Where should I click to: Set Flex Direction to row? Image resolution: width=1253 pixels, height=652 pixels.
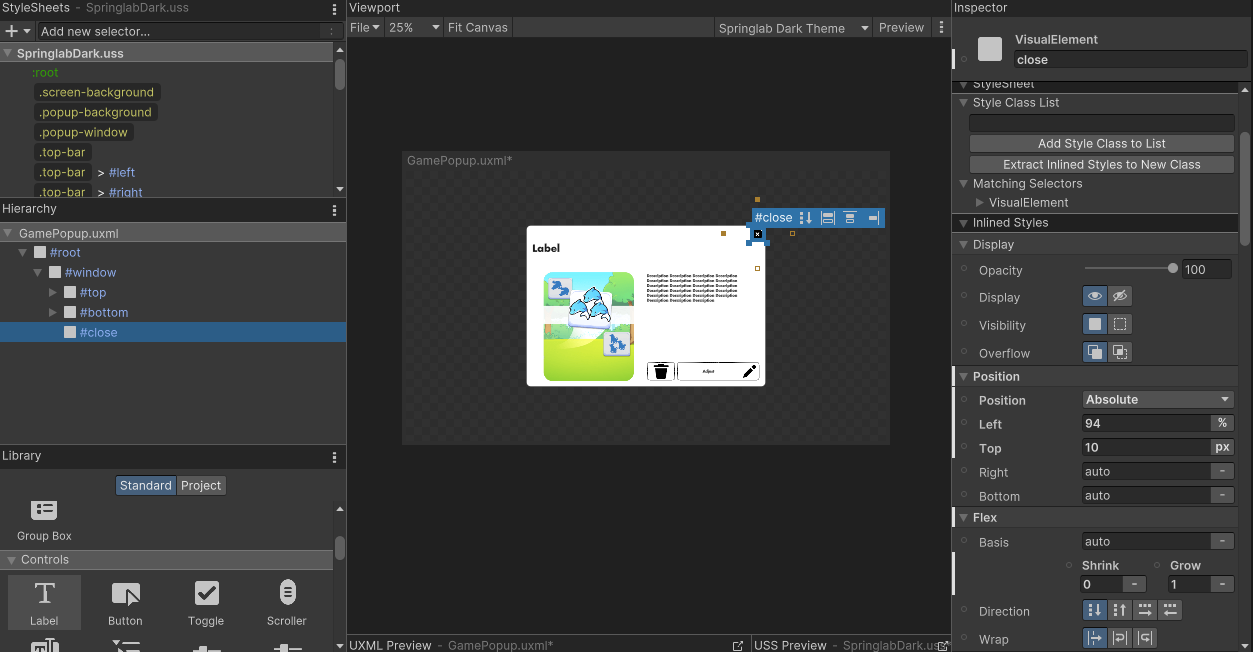pos(1145,610)
